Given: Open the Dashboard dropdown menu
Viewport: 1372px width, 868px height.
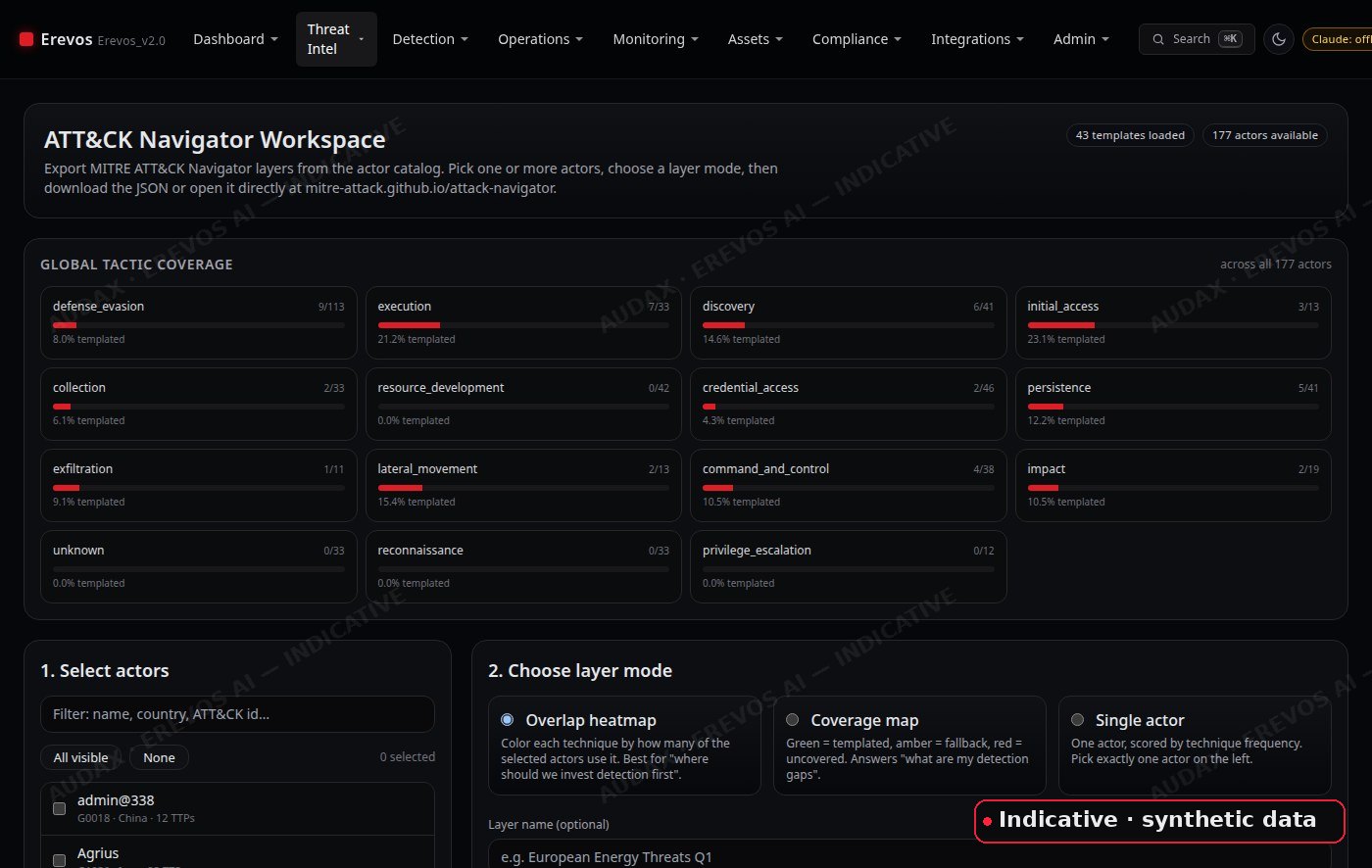Looking at the screenshot, I should (235, 39).
